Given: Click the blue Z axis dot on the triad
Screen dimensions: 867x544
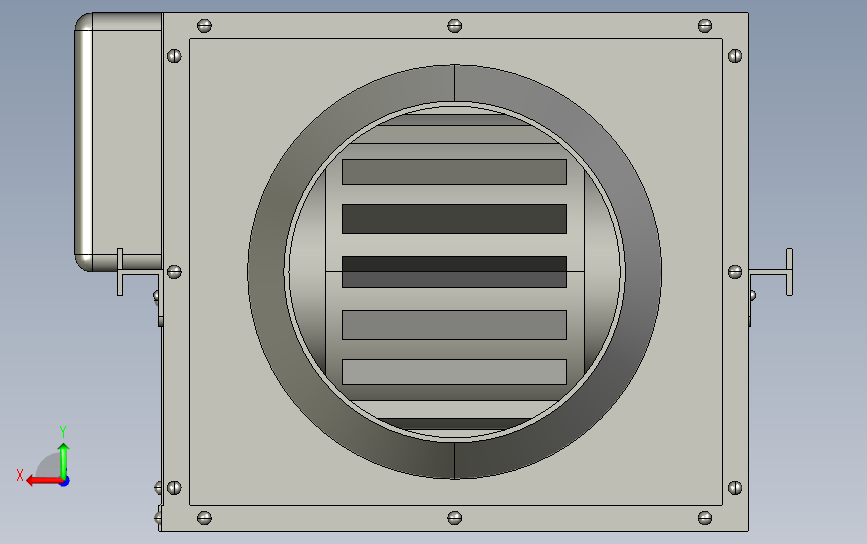Looking at the screenshot, I should [x=65, y=482].
